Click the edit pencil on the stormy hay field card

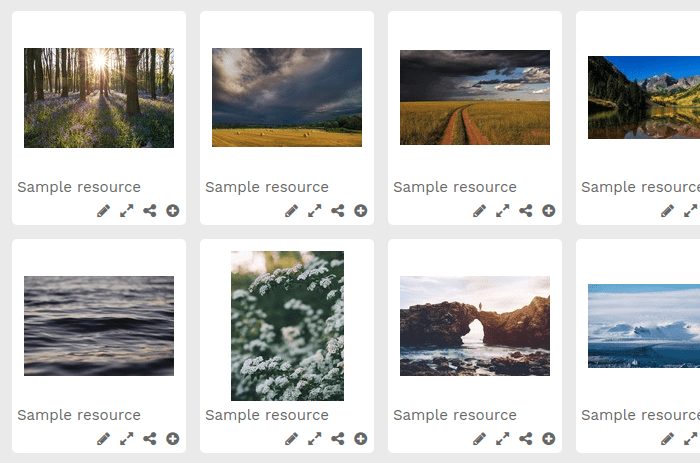(292, 211)
